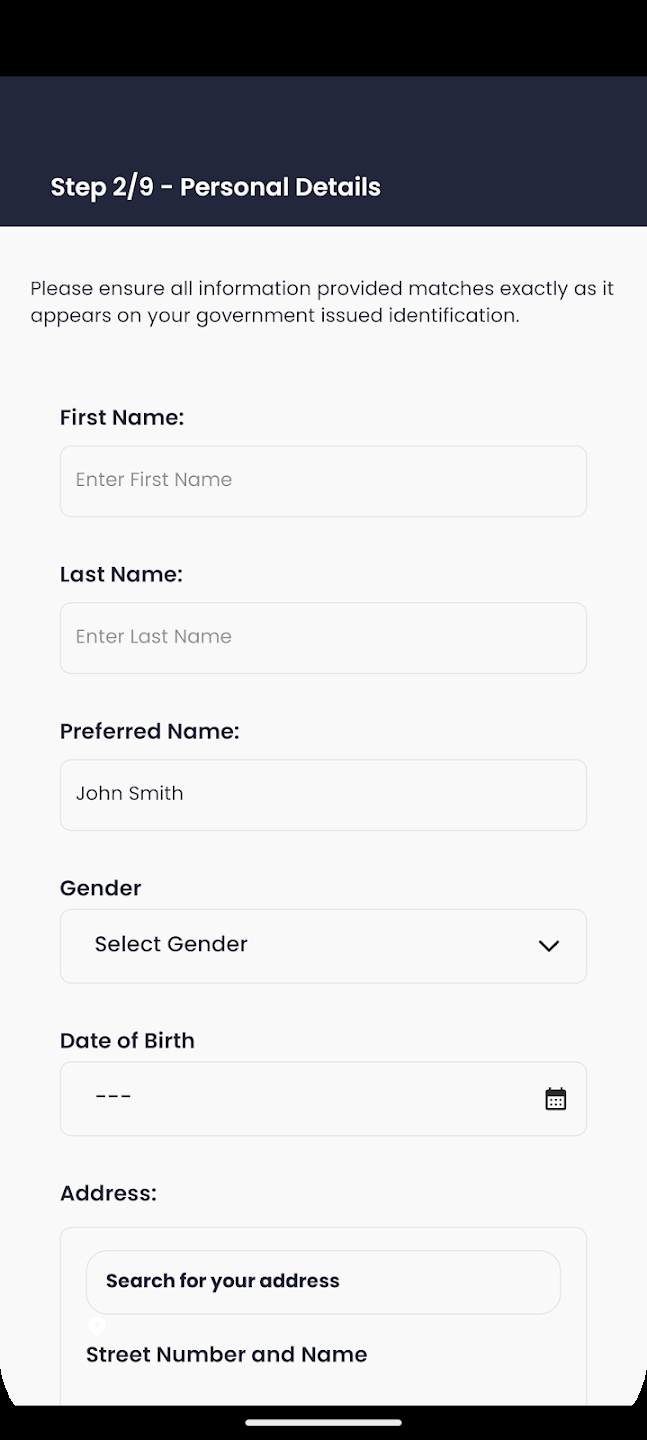Open the Date of Birth calendar icon
This screenshot has width=647, height=1440.
555,1099
